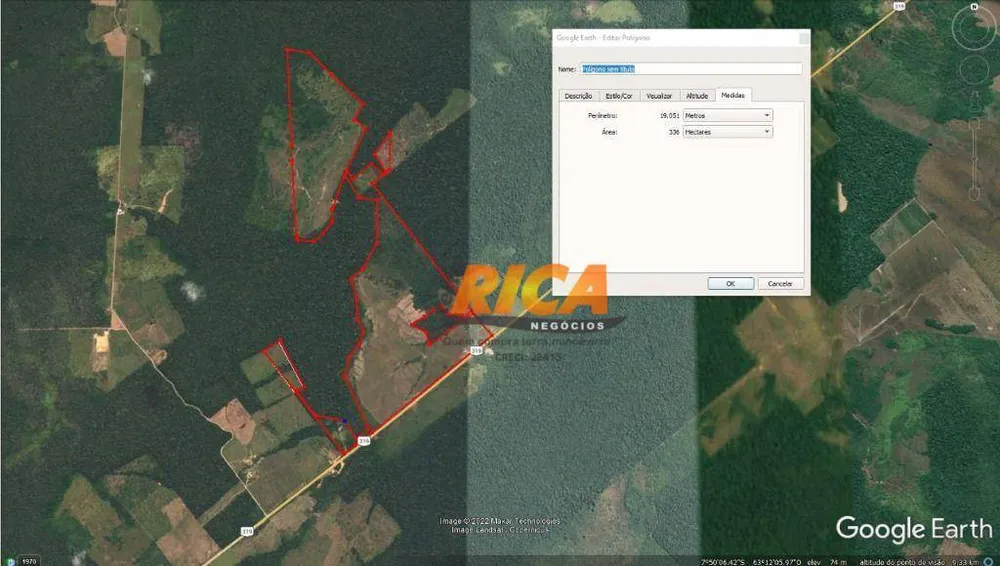Click the Cancelar button
The width and height of the screenshot is (1000, 566).
pos(780,283)
